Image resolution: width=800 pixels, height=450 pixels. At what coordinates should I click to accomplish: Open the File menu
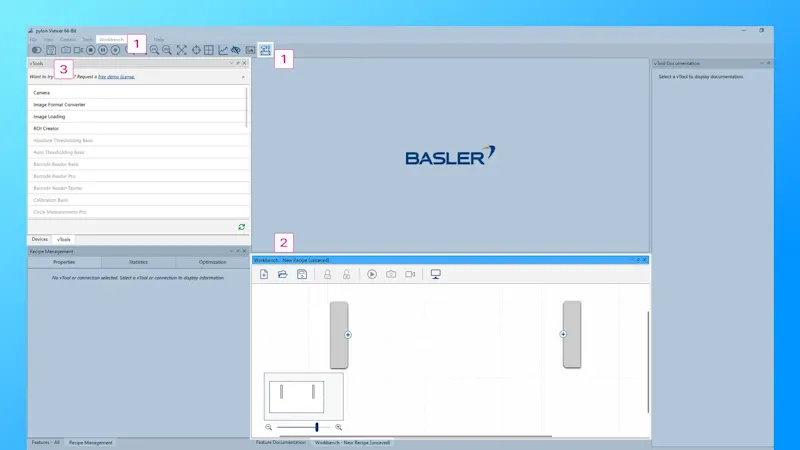click(x=33, y=39)
